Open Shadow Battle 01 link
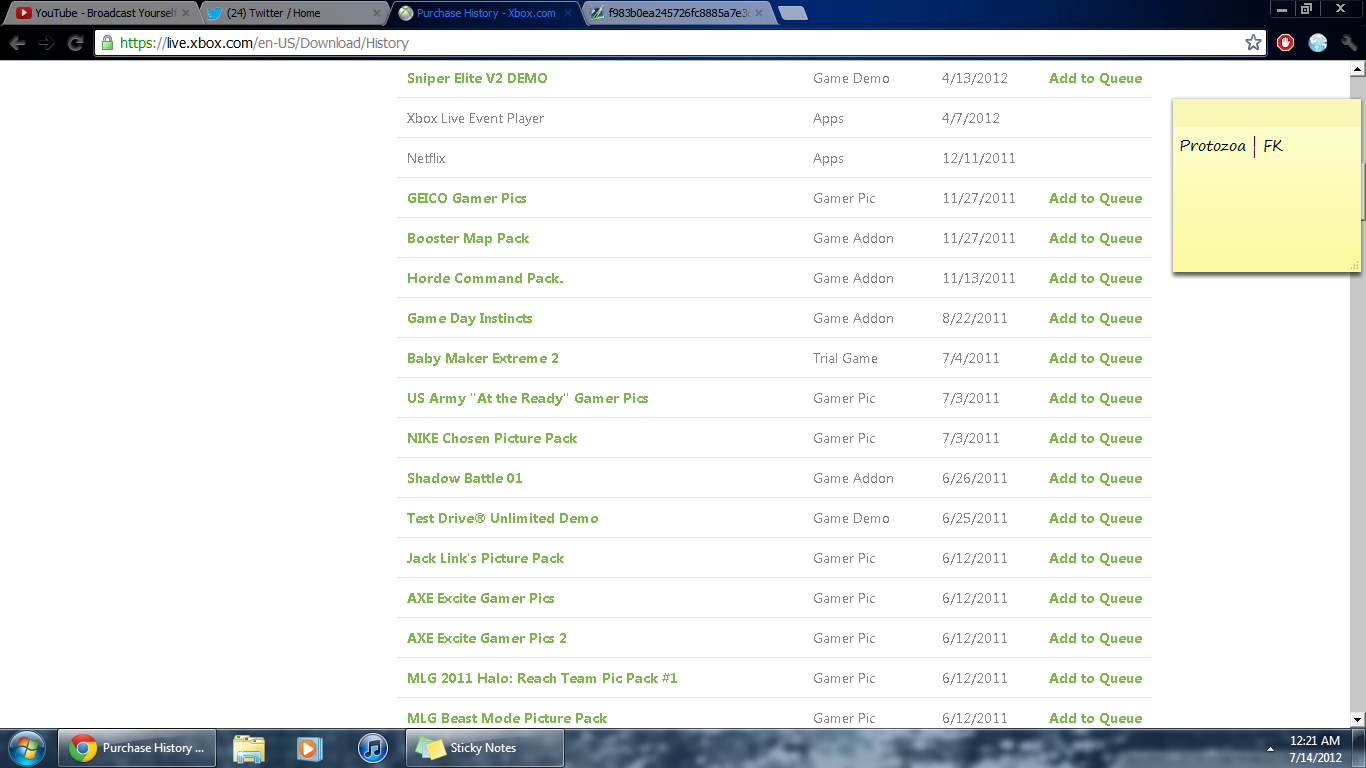 (465, 478)
